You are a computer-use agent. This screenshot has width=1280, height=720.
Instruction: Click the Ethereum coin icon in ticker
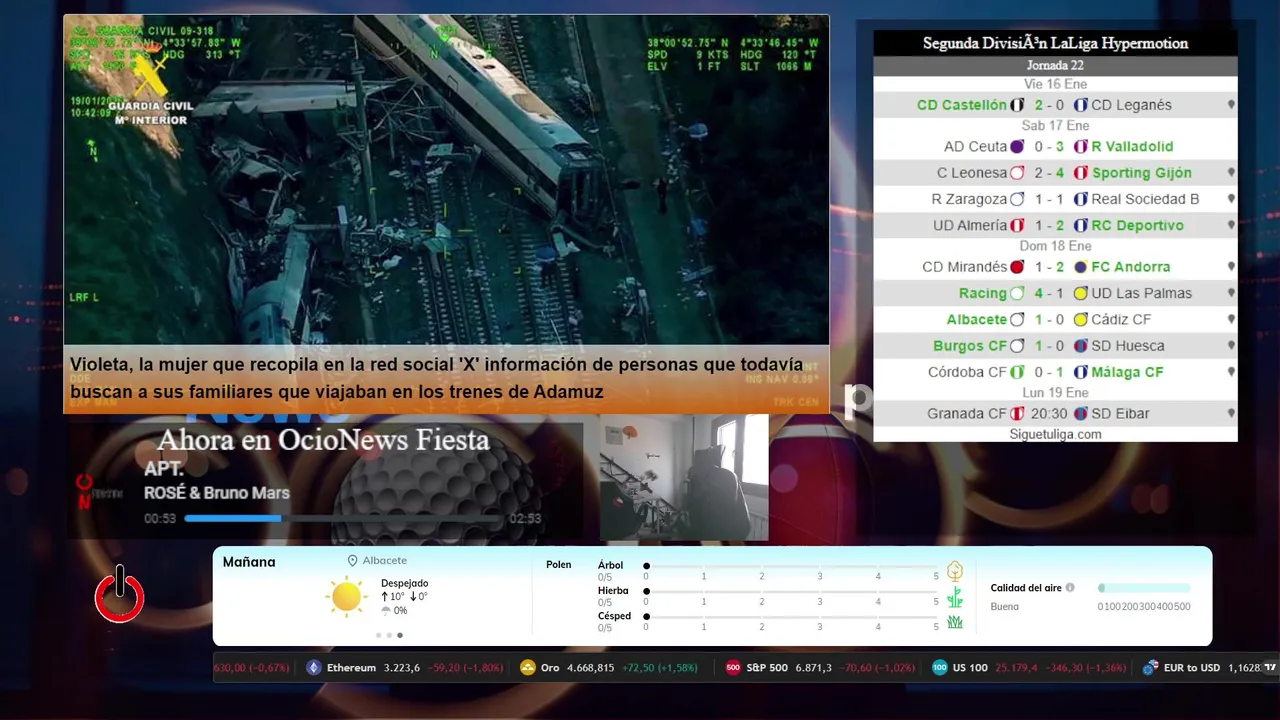point(314,668)
